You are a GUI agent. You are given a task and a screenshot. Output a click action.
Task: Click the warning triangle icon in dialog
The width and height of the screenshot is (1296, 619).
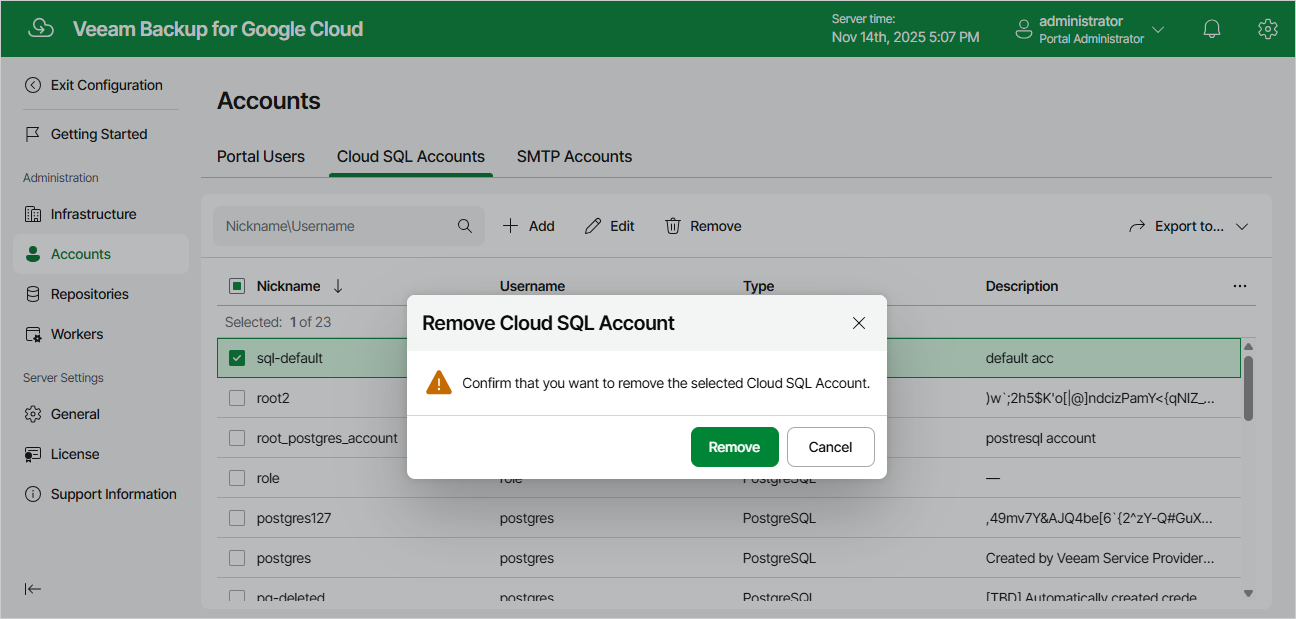[438, 383]
